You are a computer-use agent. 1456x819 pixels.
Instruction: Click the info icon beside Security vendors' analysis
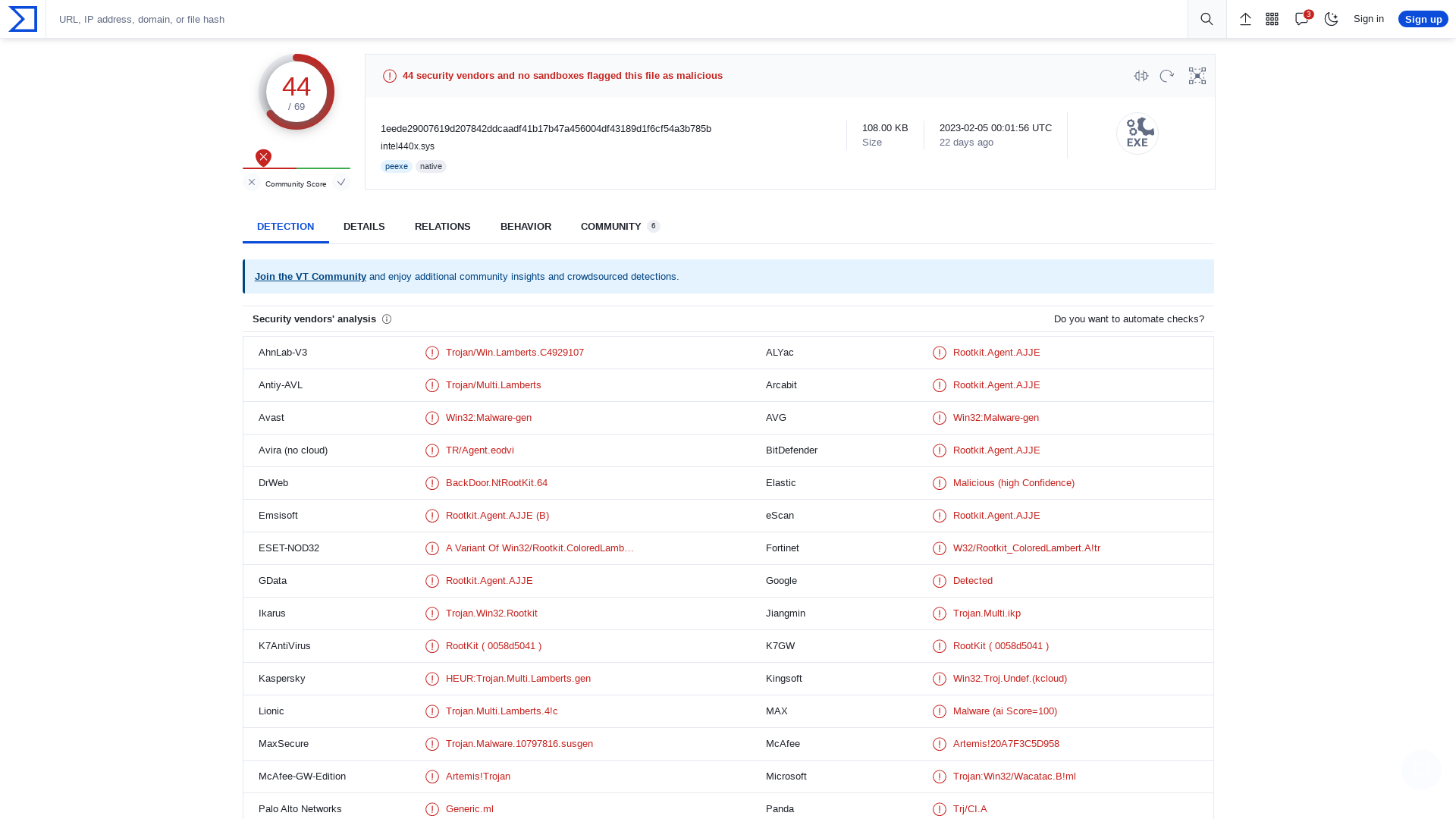click(387, 319)
